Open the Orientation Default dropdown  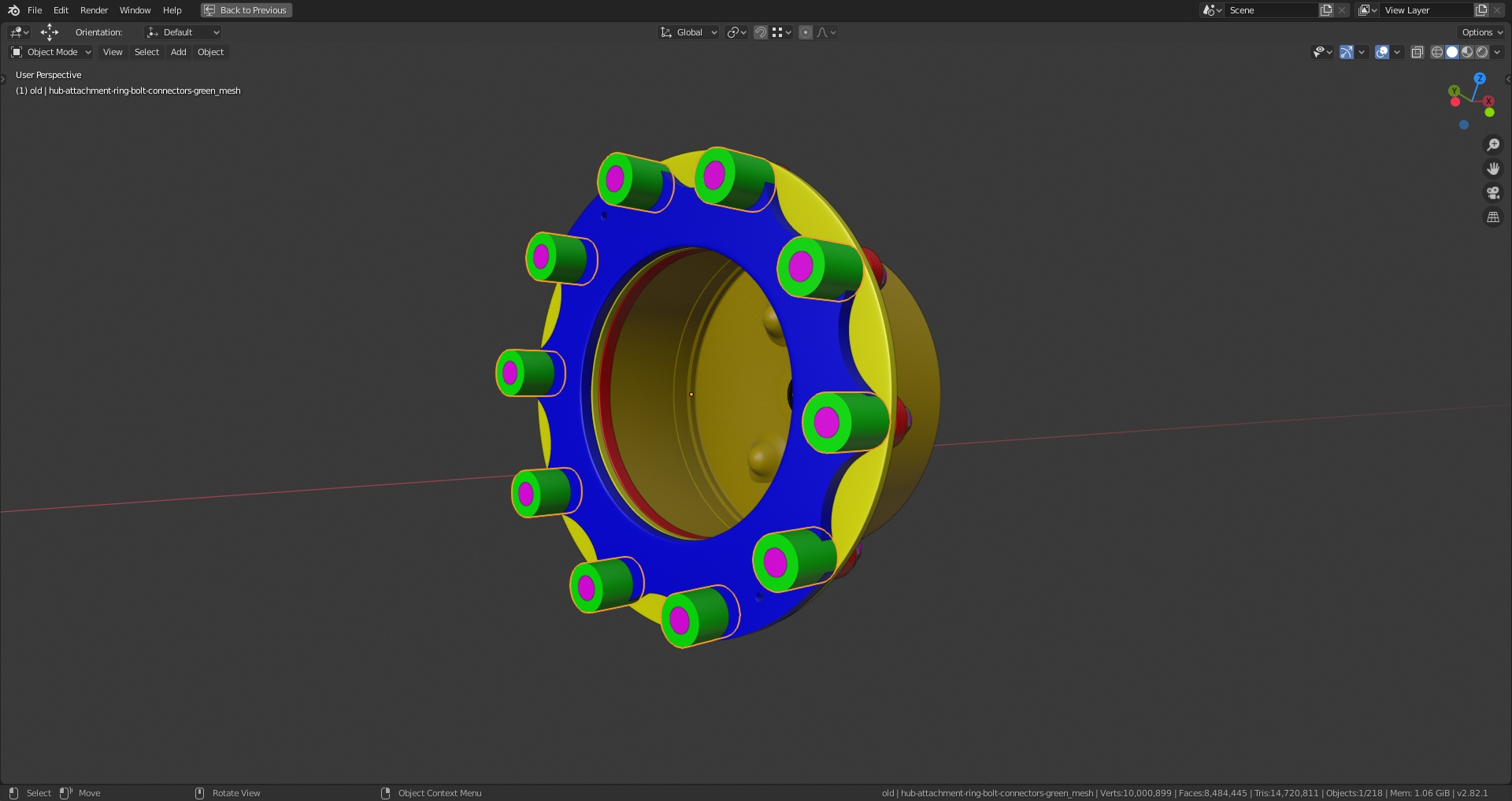click(x=183, y=32)
